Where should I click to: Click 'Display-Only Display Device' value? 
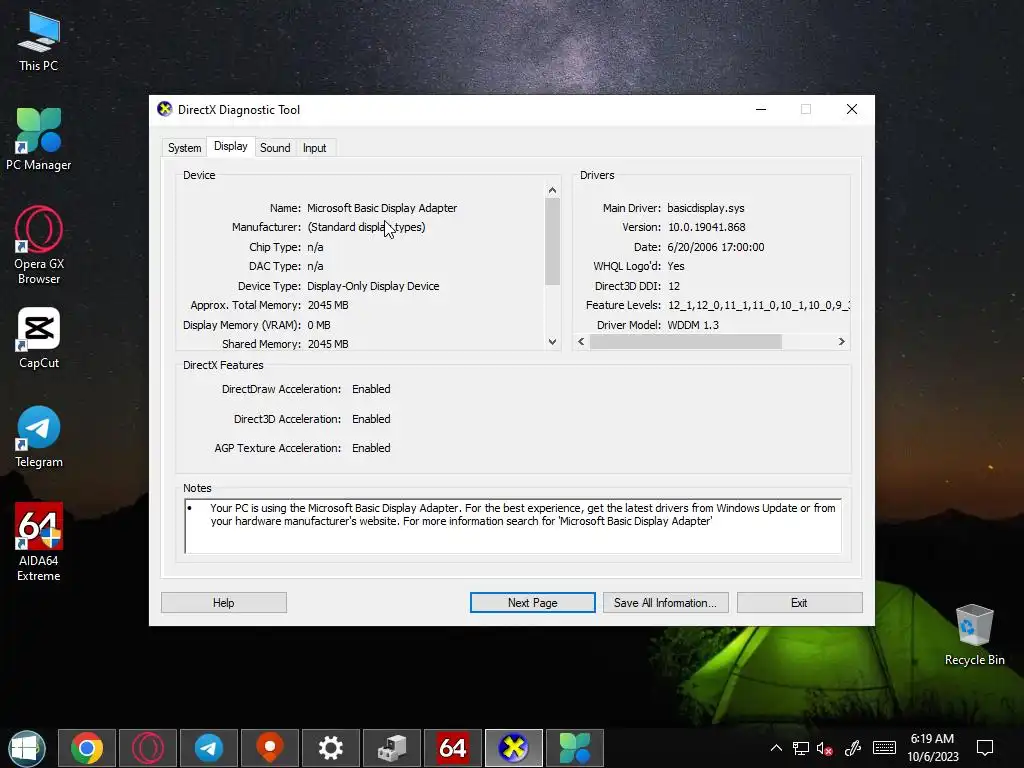click(x=373, y=286)
